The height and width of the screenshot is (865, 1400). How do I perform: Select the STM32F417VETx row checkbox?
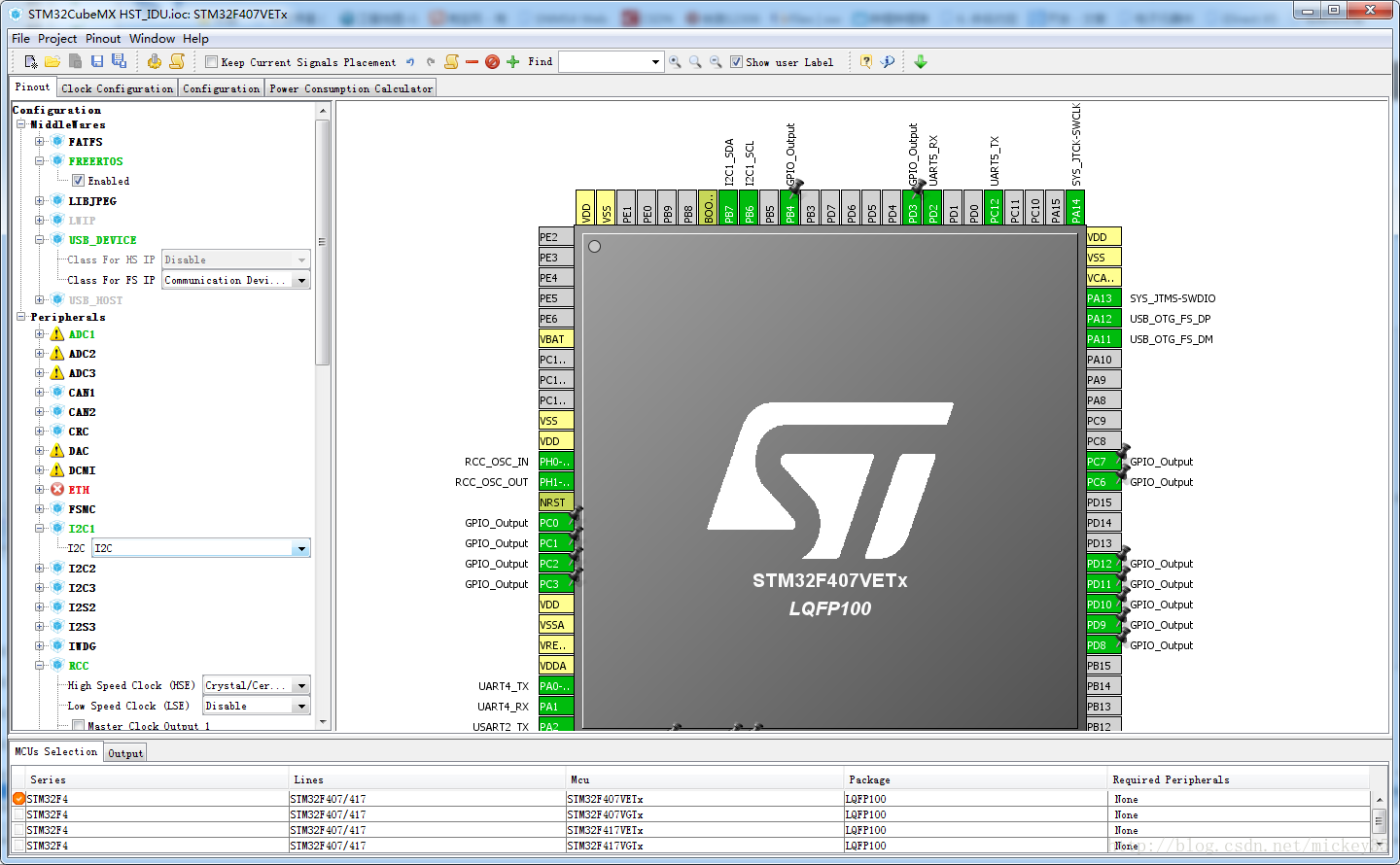[x=18, y=830]
